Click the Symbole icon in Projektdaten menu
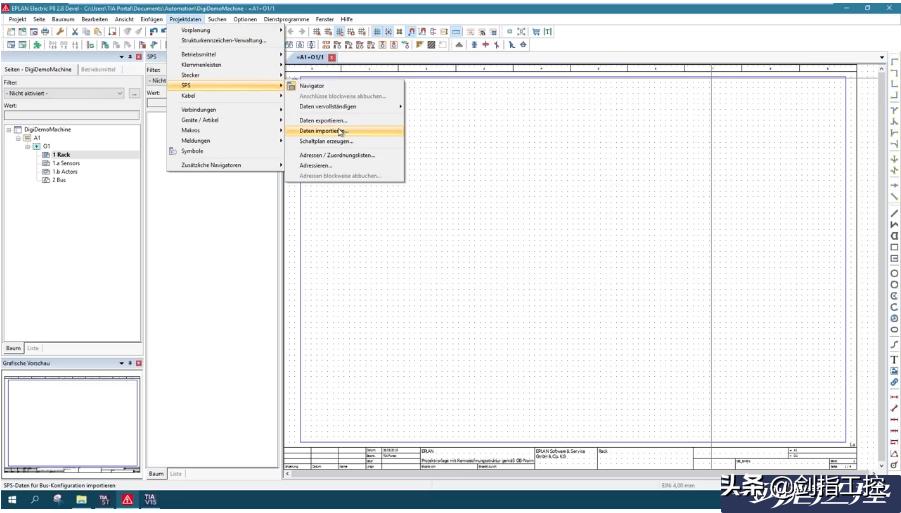This screenshot has height=513, width=901. pos(172,151)
